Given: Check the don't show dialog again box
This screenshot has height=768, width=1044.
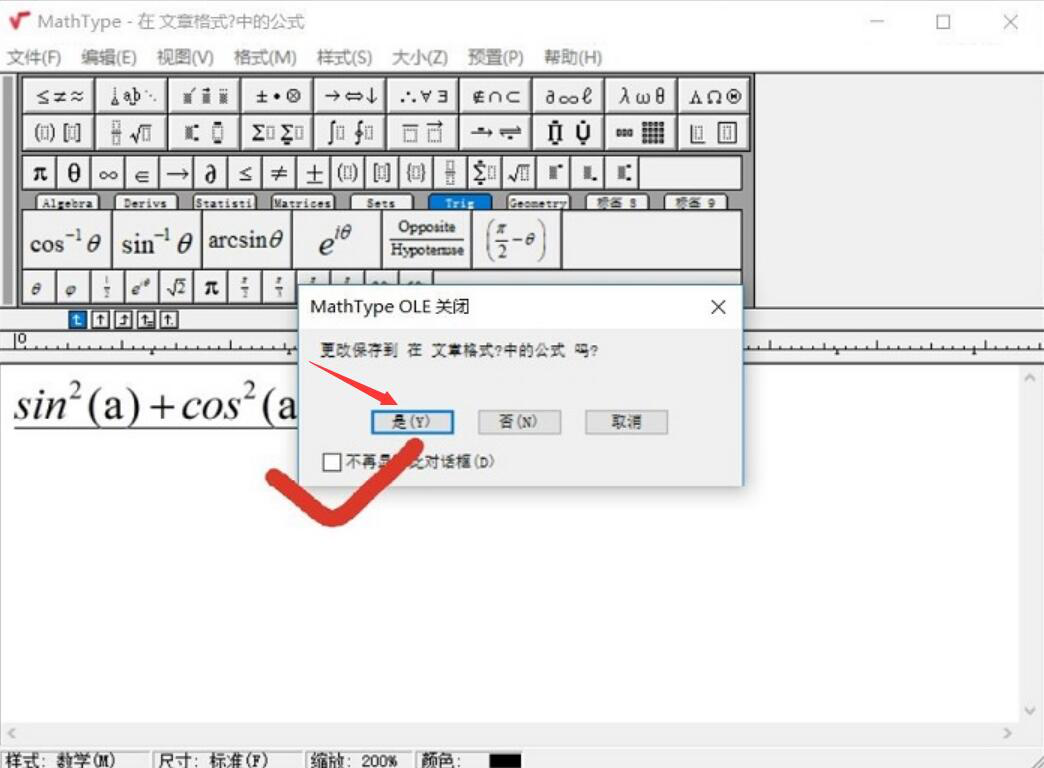Looking at the screenshot, I should 332,462.
